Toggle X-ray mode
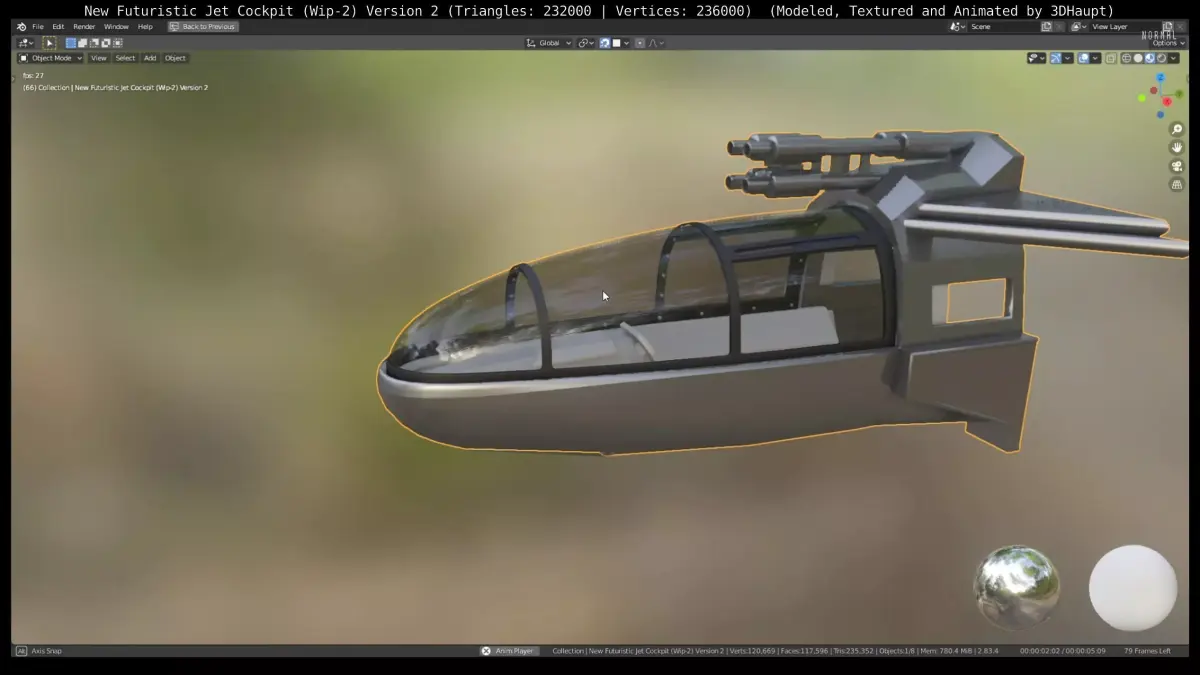Viewport: 1200px width, 675px height. click(1111, 58)
